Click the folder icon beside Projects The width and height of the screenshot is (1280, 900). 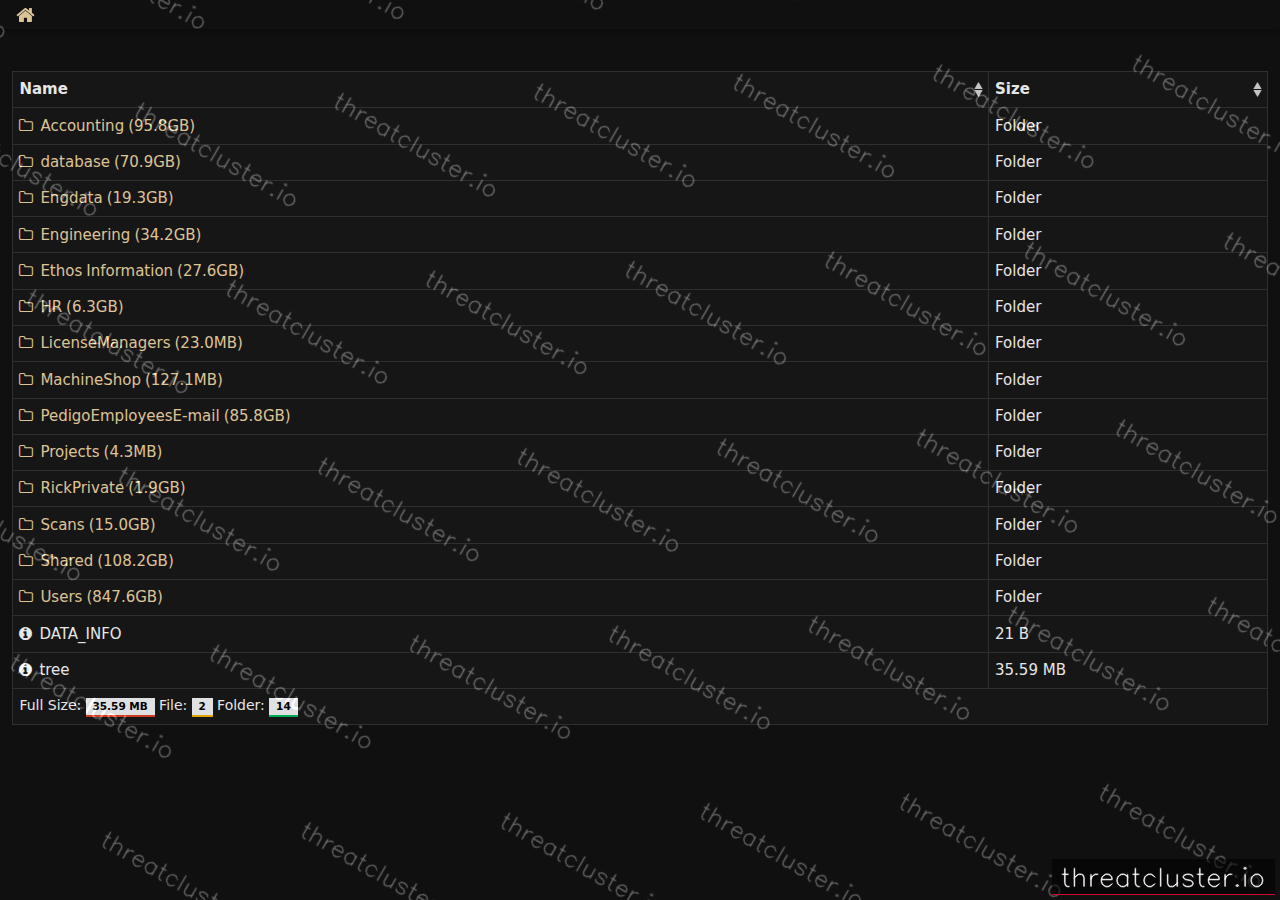coord(26,451)
